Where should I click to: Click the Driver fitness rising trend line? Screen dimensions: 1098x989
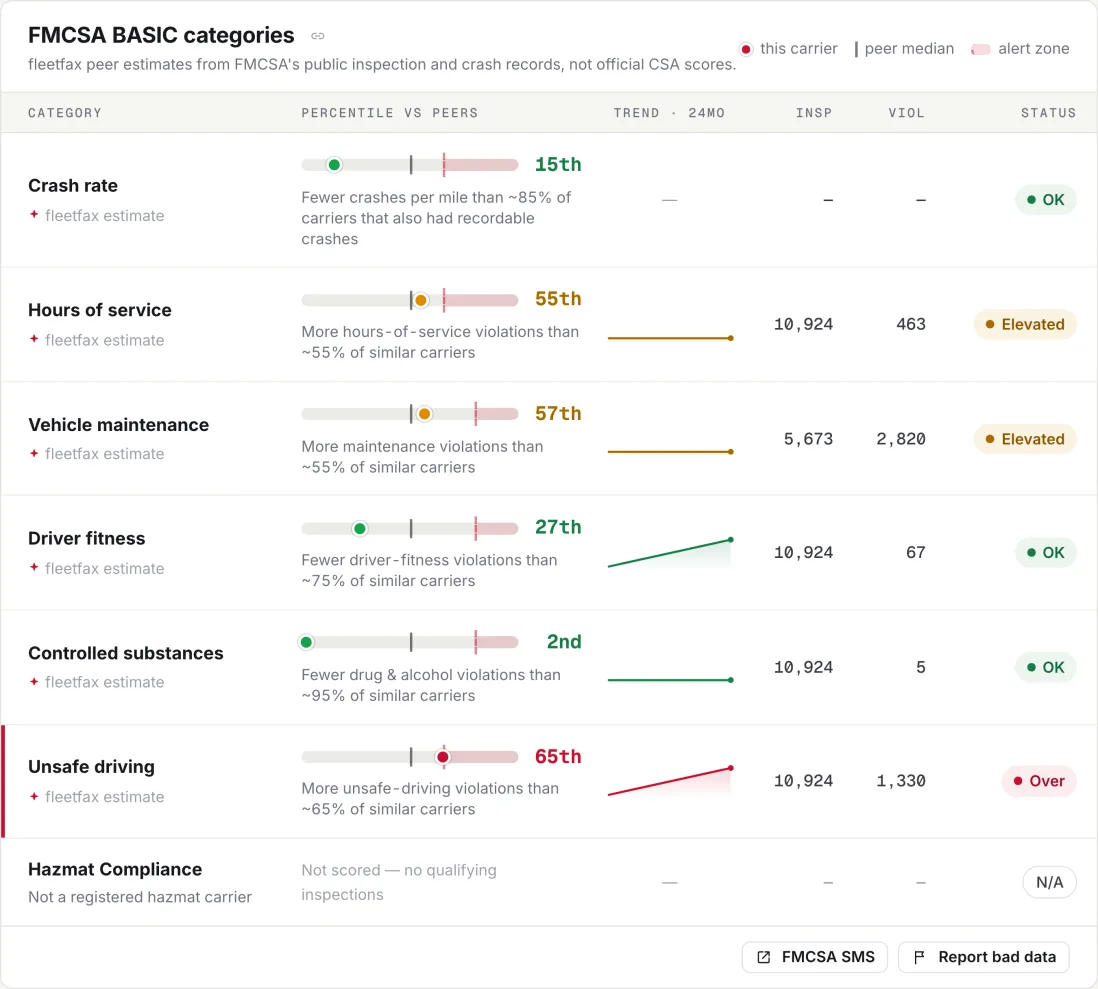pyautogui.click(x=670, y=553)
